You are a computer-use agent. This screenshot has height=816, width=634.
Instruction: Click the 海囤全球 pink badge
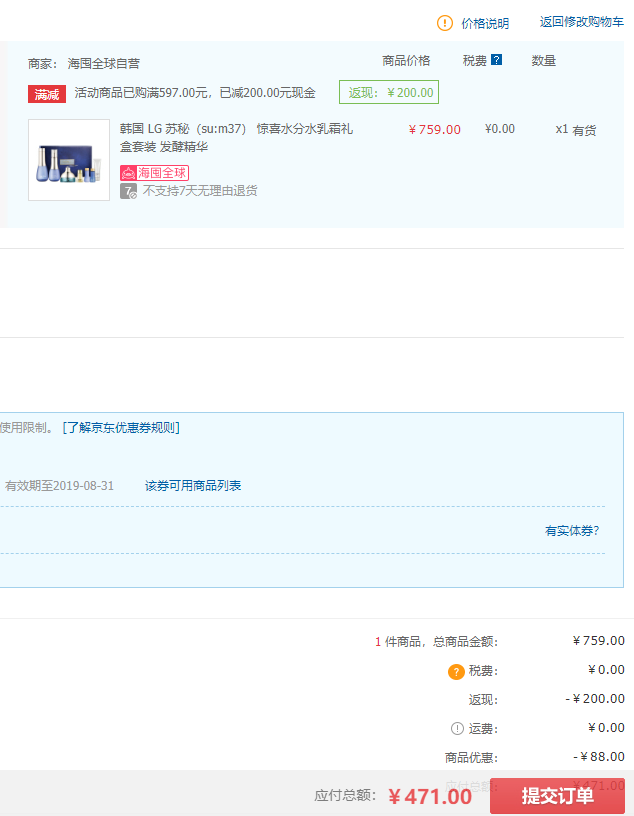tap(154, 173)
